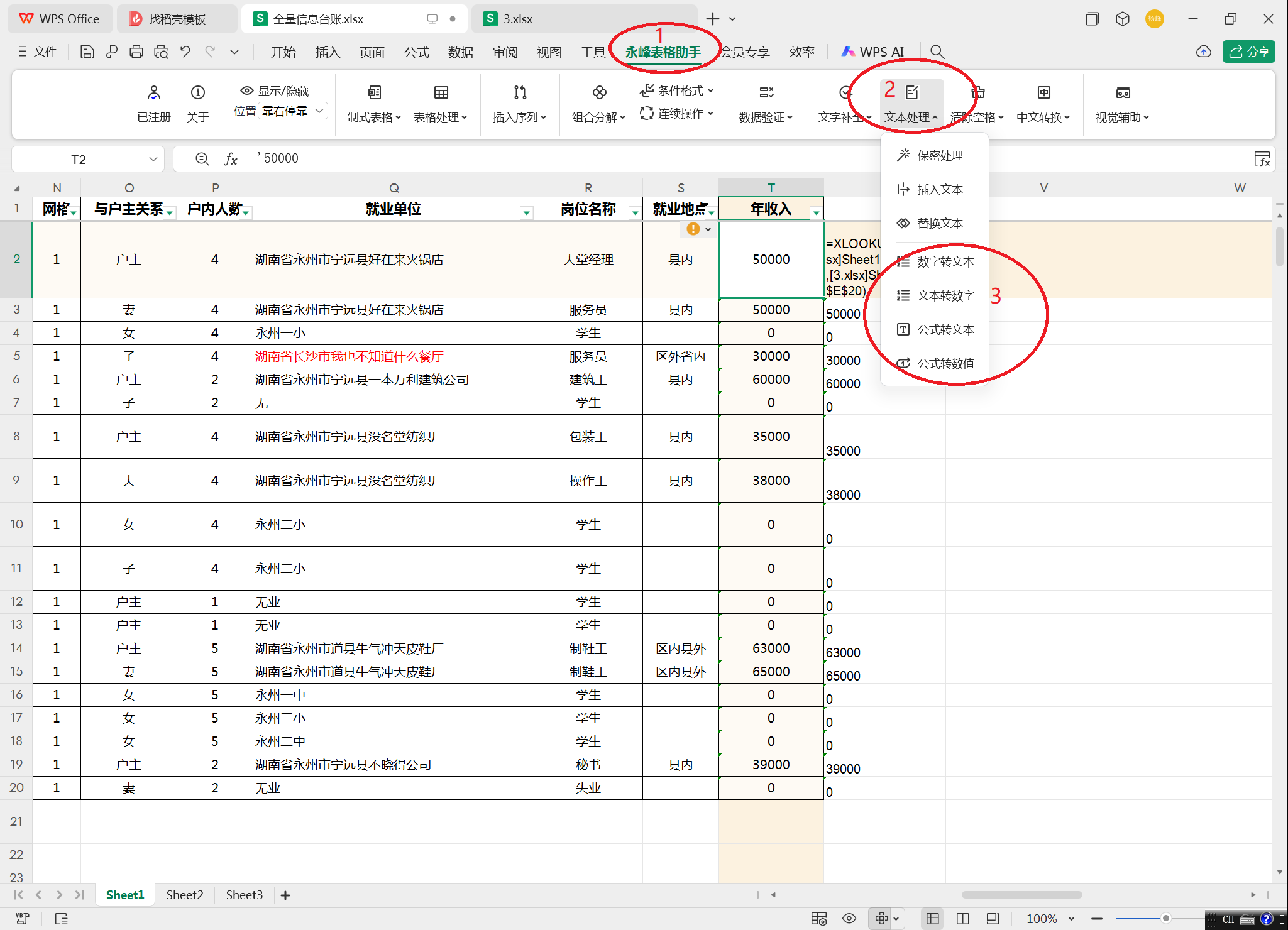Select the 制式表格 tool
Image resolution: width=1288 pixels, height=930 pixels.
coord(373,104)
